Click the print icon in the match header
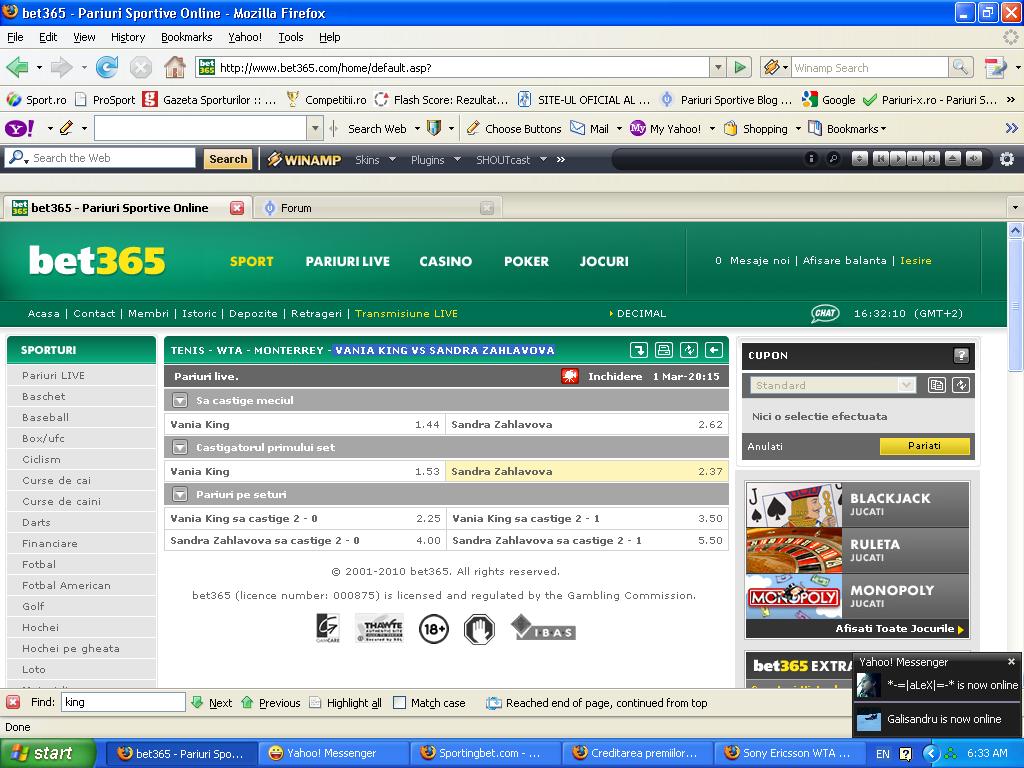This screenshot has height=768, width=1024. point(664,350)
